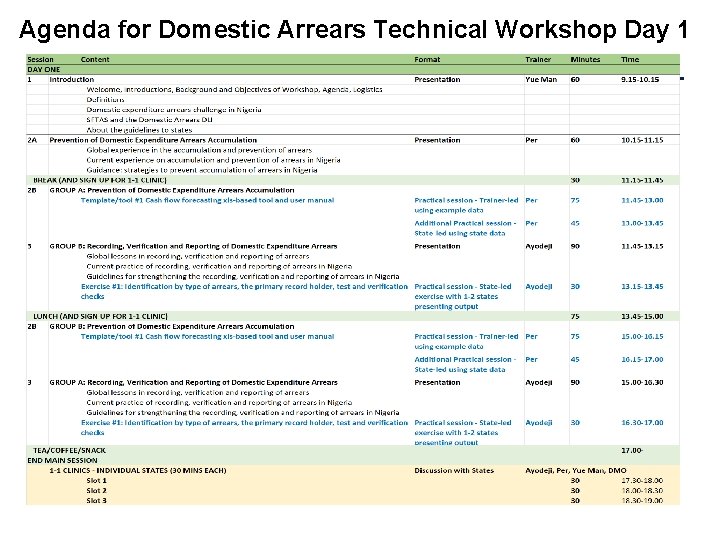
Task: Select the 18.00-18.30 time for Slot 2
Action: coord(642,491)
